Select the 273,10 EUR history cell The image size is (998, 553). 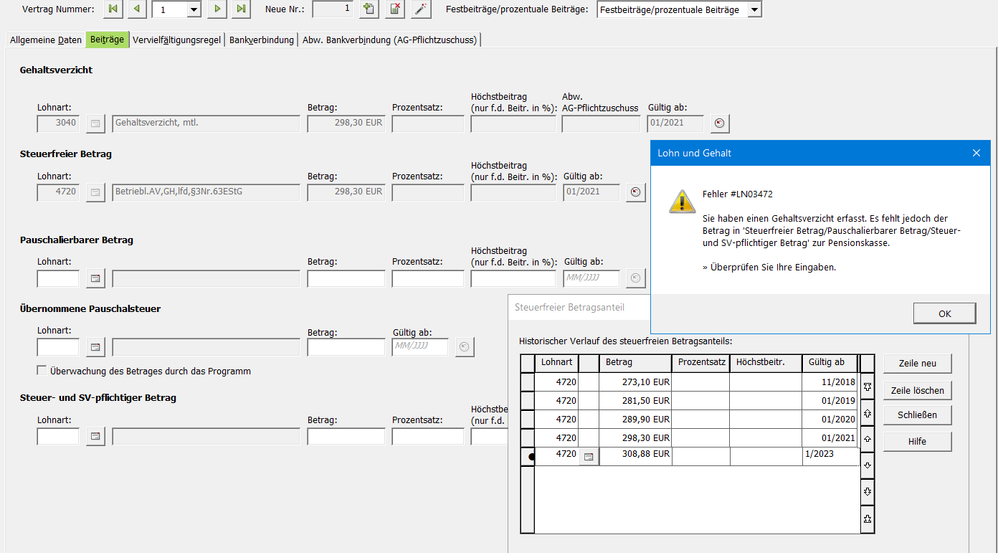(x=635, y=382)
